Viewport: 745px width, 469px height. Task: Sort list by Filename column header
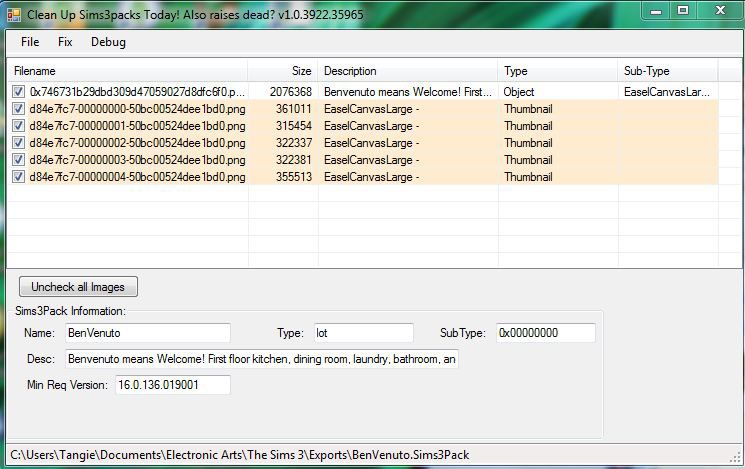tap(128, 71)
